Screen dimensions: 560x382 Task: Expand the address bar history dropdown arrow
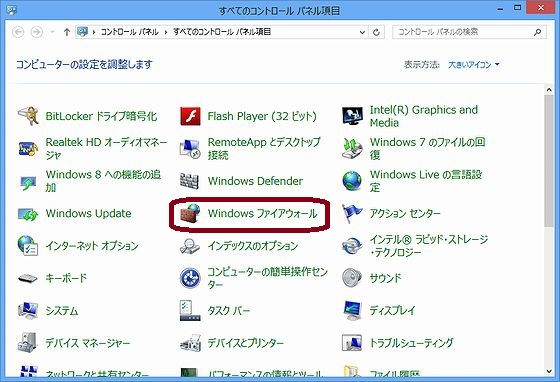click(362, 32)
